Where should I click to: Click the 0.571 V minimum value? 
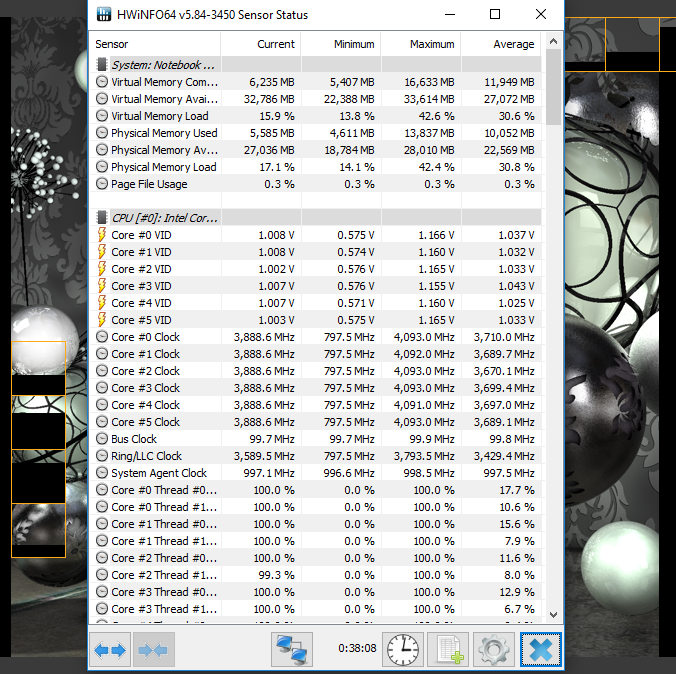tap(356, 303)
